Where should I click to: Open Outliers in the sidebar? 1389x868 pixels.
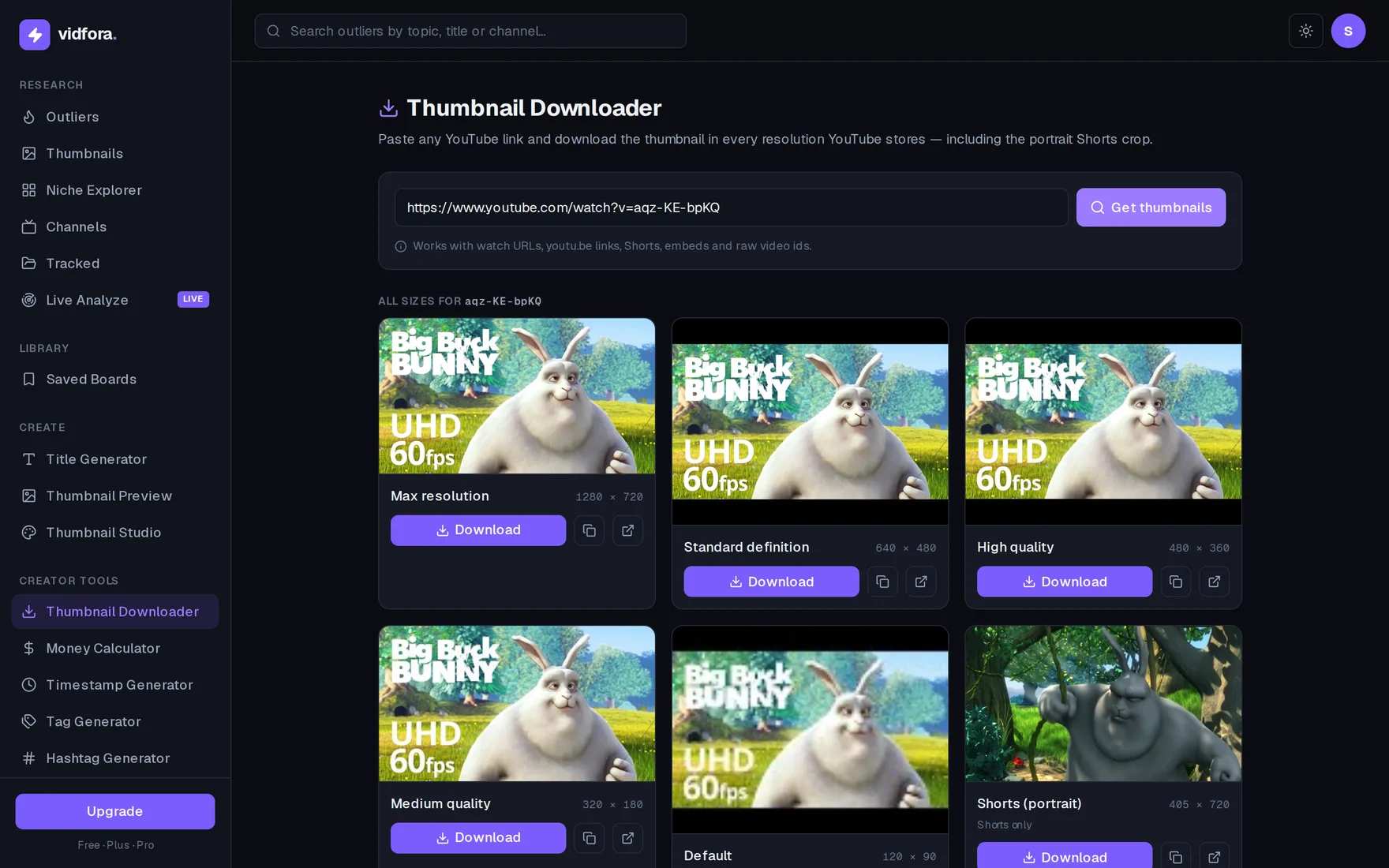(115, 117)
